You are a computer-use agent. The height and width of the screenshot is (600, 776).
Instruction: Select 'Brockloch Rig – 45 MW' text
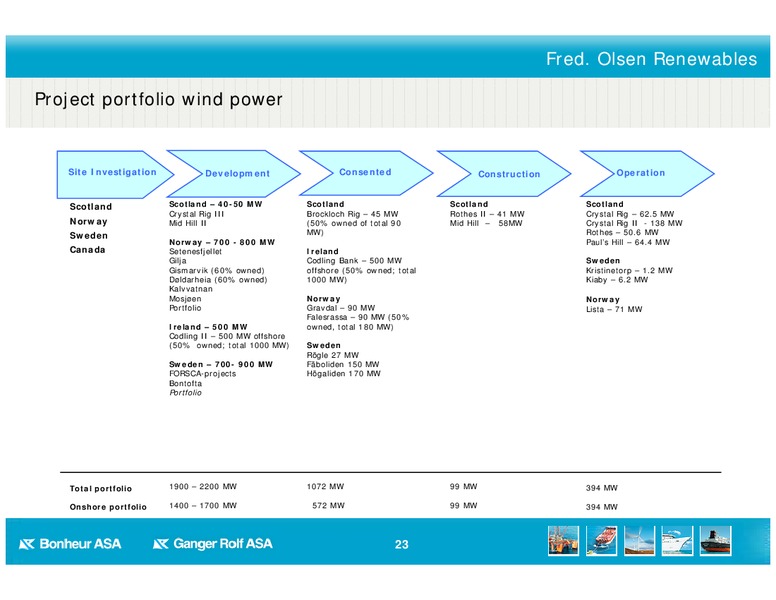coord(352,214)
